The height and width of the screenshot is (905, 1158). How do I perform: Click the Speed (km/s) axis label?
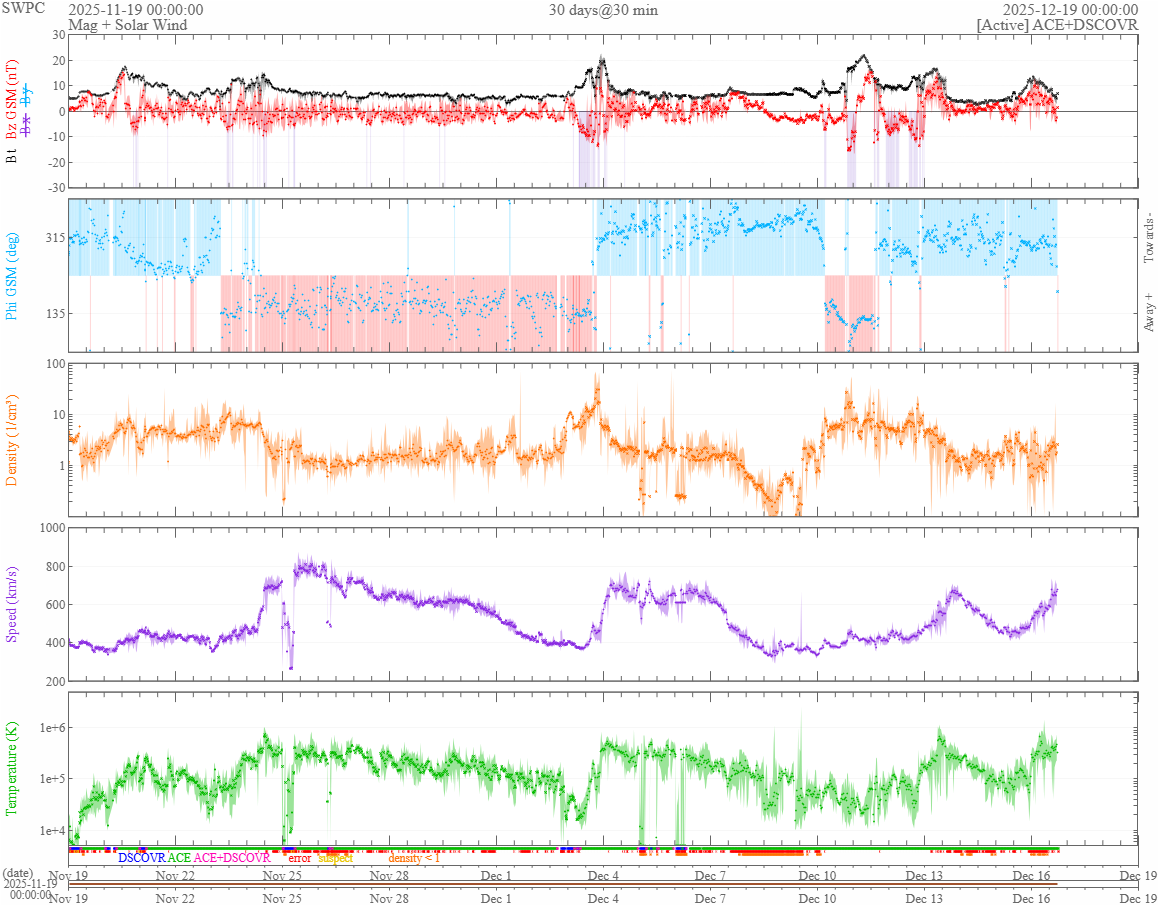click(x=12, y=604)
